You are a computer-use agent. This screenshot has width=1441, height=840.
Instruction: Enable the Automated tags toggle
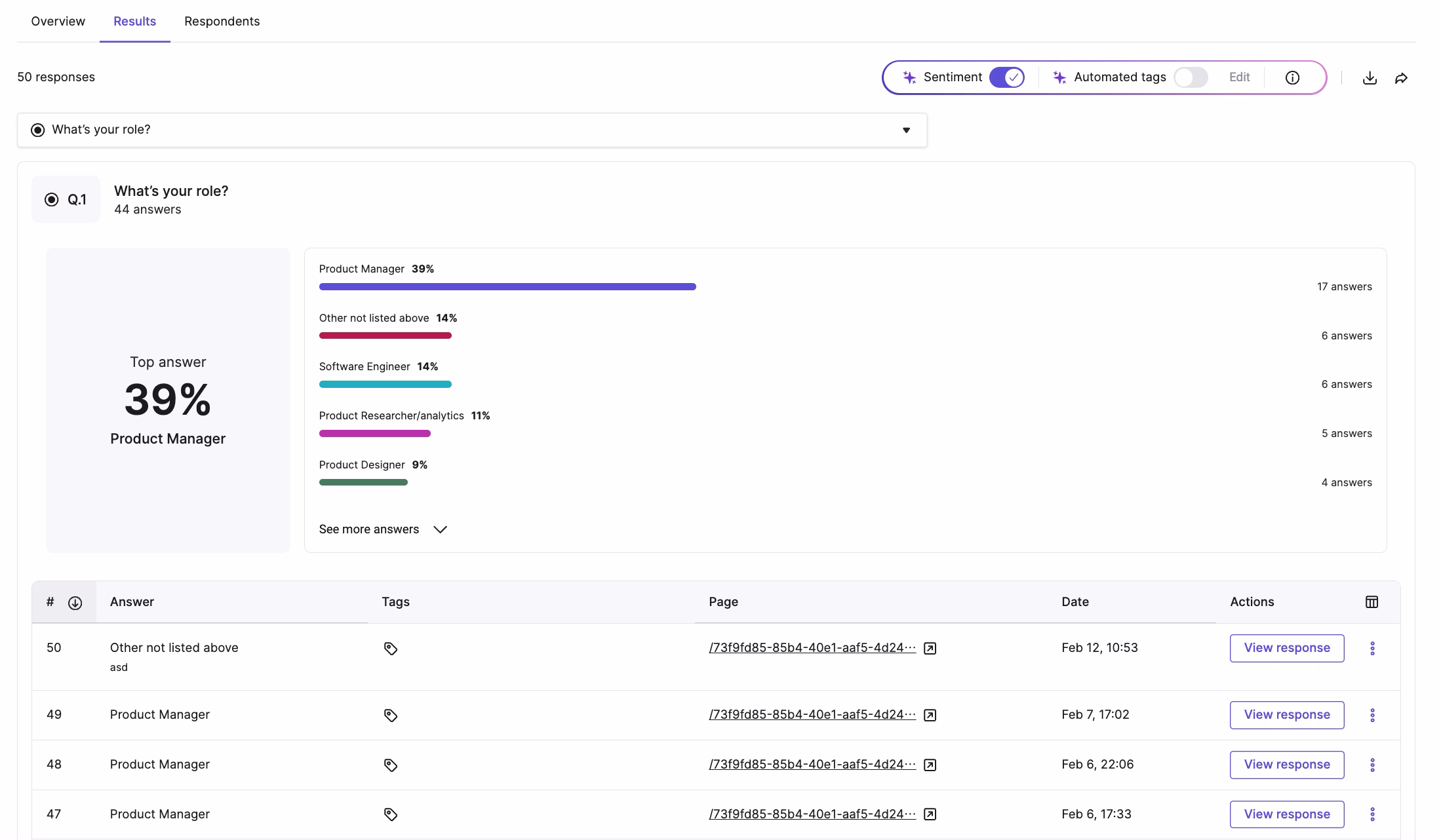(x=1190, y=77)
